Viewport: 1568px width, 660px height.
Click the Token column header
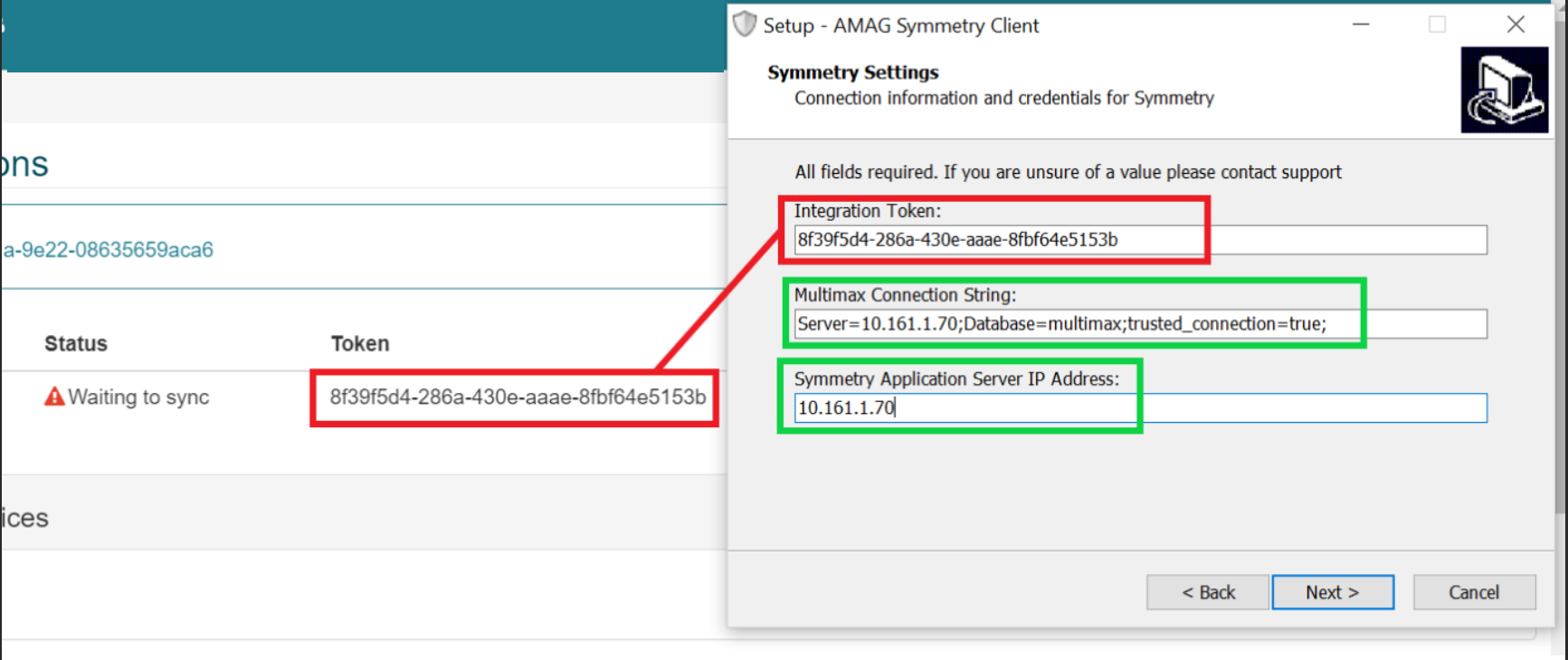click(x=359, y=344)
